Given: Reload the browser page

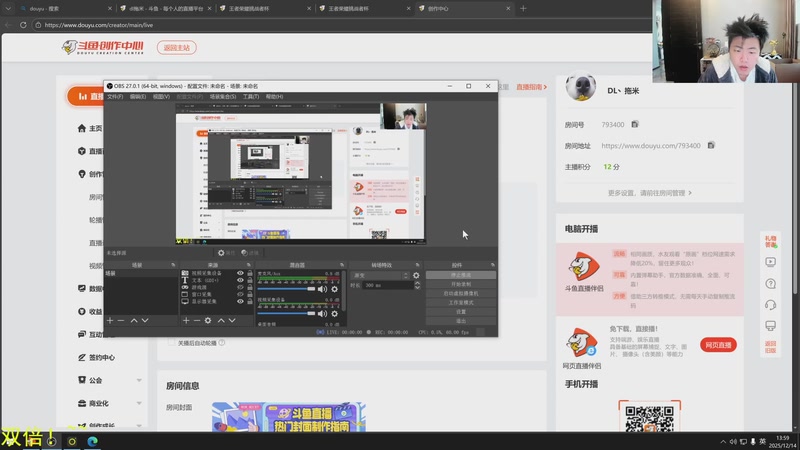Looking at the screenshot, I should [x=23, y=24].
